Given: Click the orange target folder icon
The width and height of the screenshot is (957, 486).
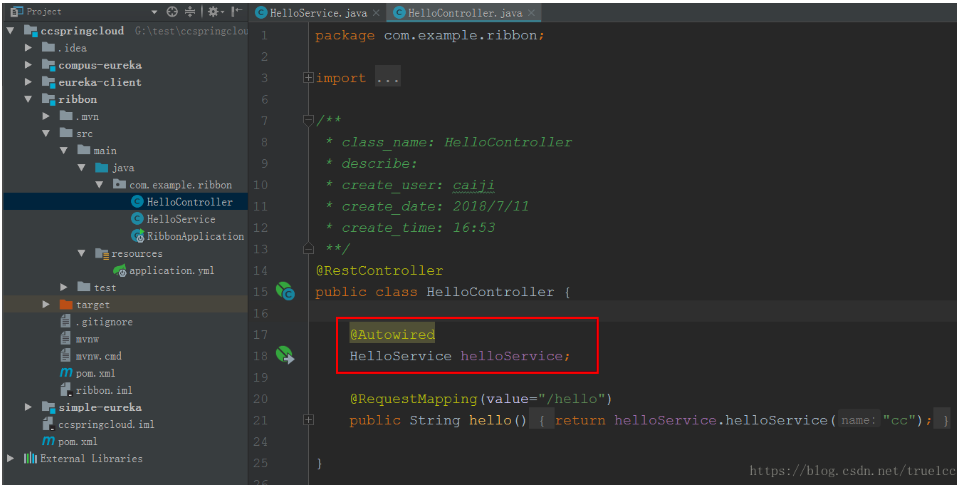Looking at the screenshot, I should (66, 304).
